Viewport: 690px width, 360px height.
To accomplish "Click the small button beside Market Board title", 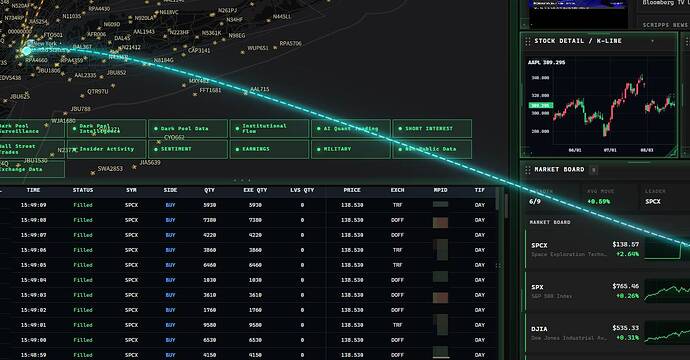I will point(594,169).
